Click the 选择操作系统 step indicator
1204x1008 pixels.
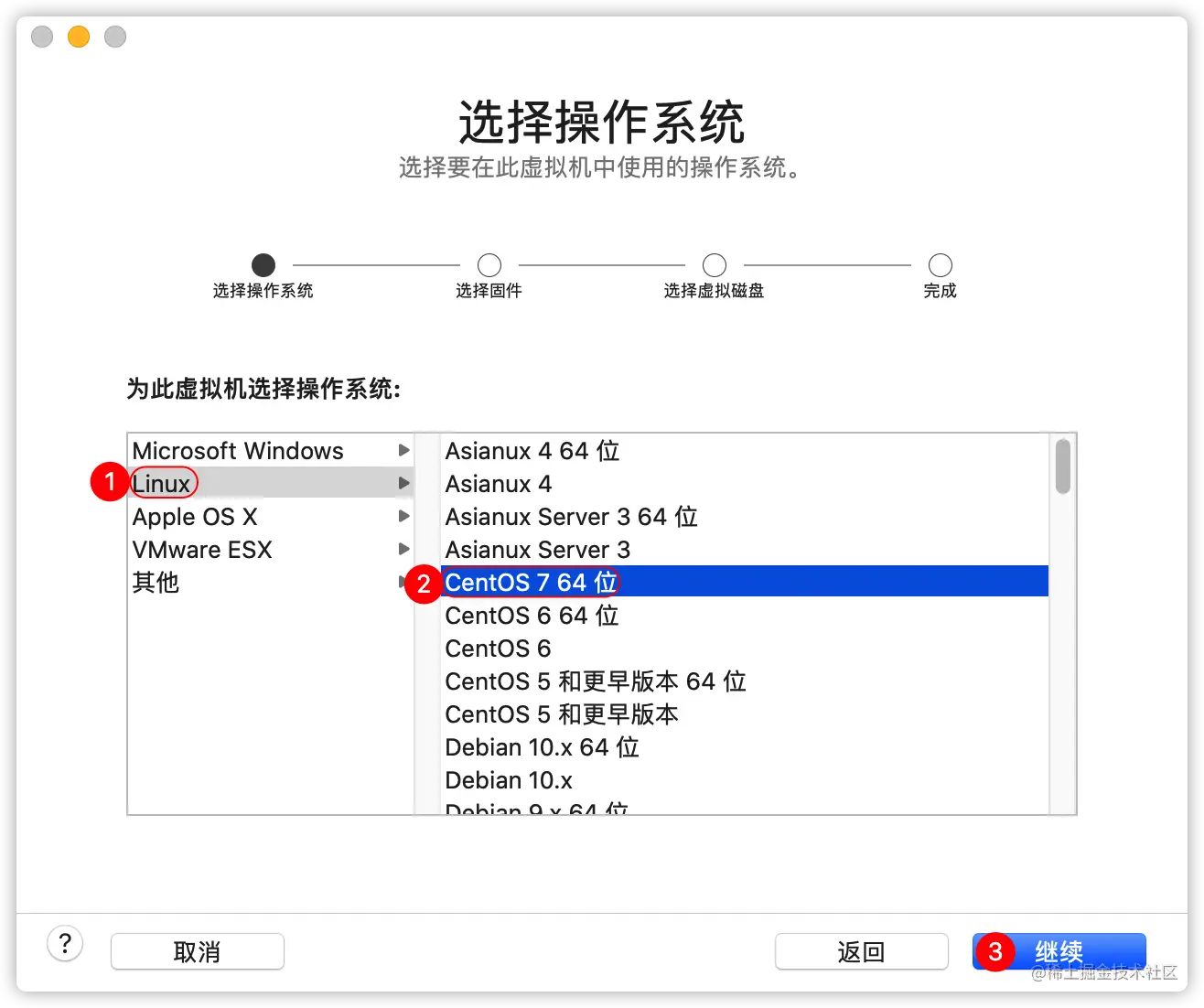coord(263,265)
